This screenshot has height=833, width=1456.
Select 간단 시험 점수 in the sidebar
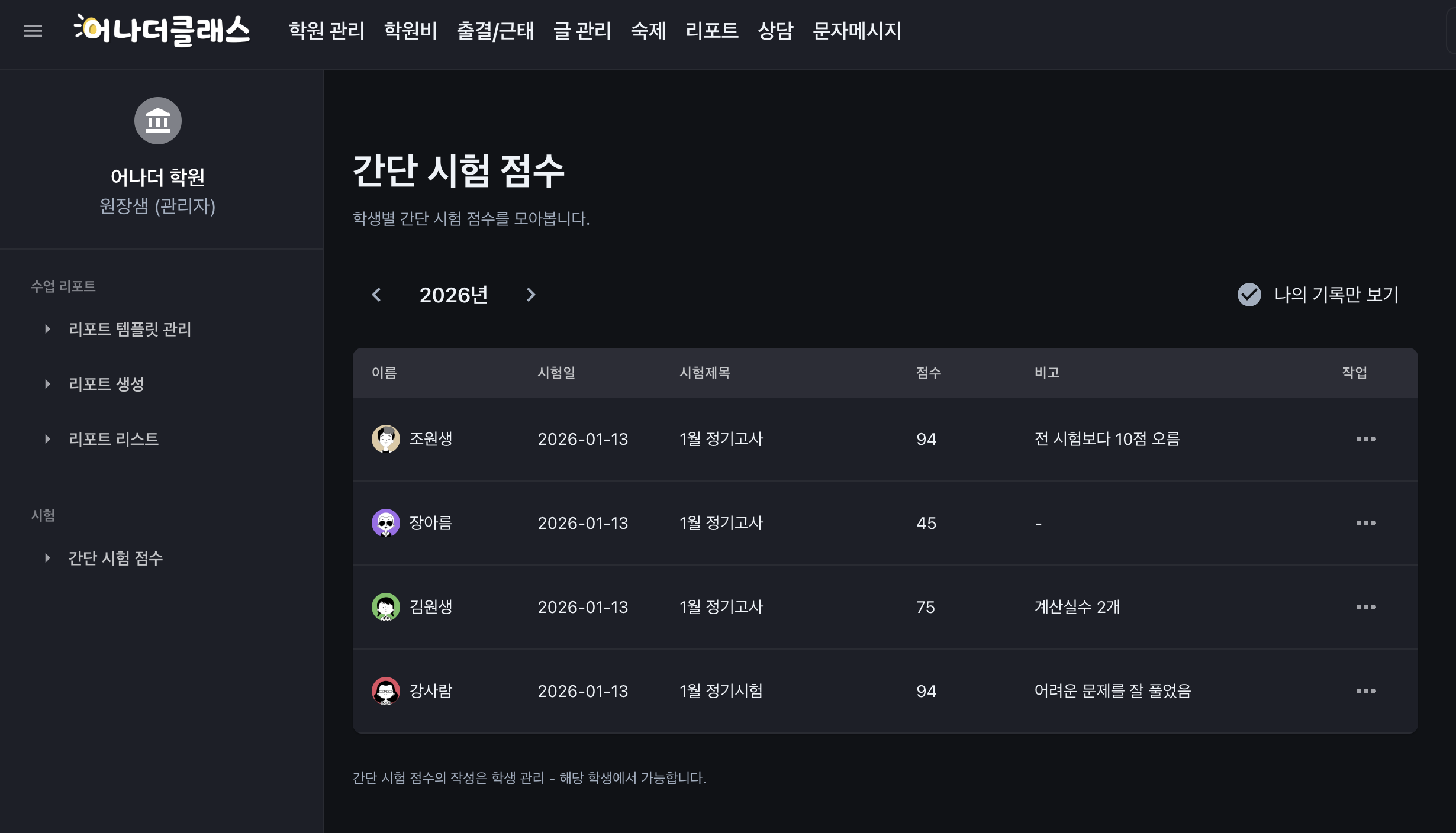click(115, 558)
